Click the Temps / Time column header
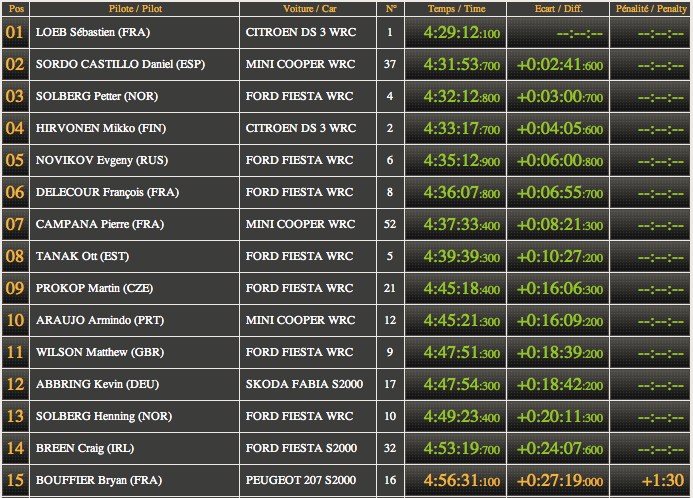 point(455,8)
